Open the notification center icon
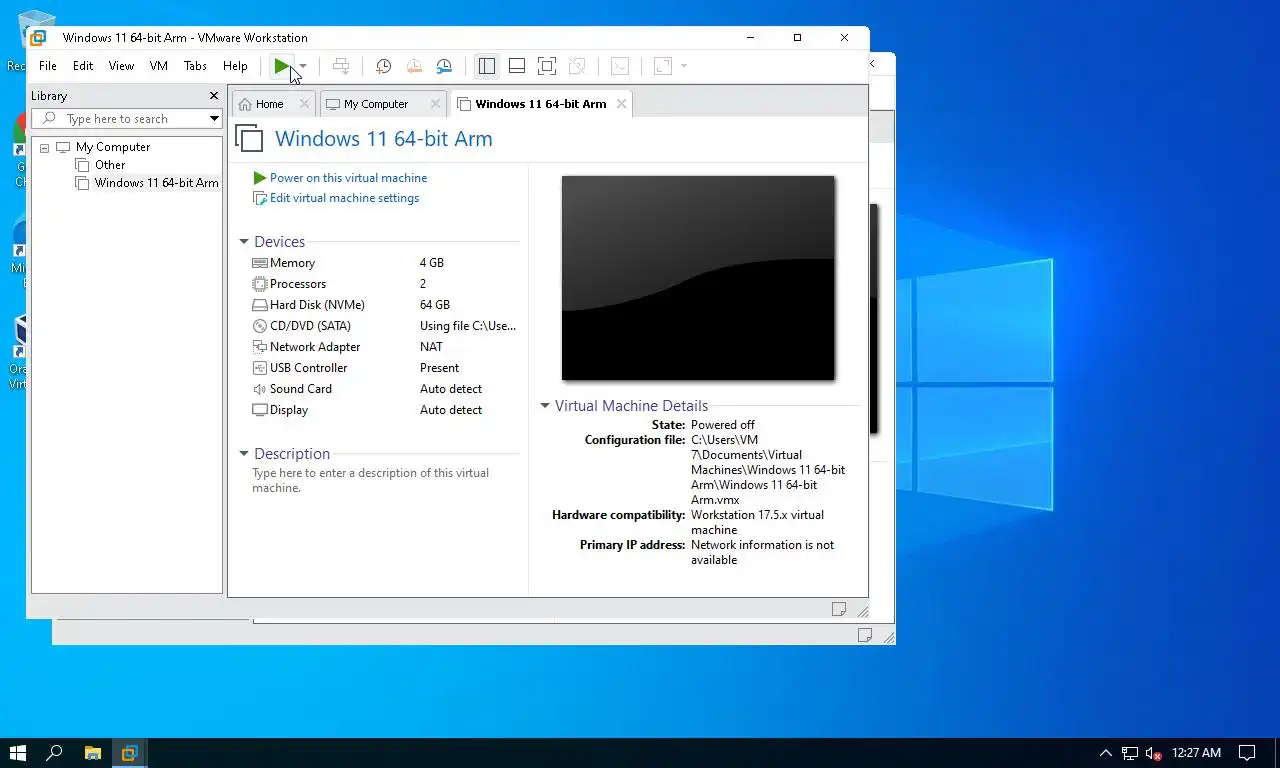 [1247, 753]
